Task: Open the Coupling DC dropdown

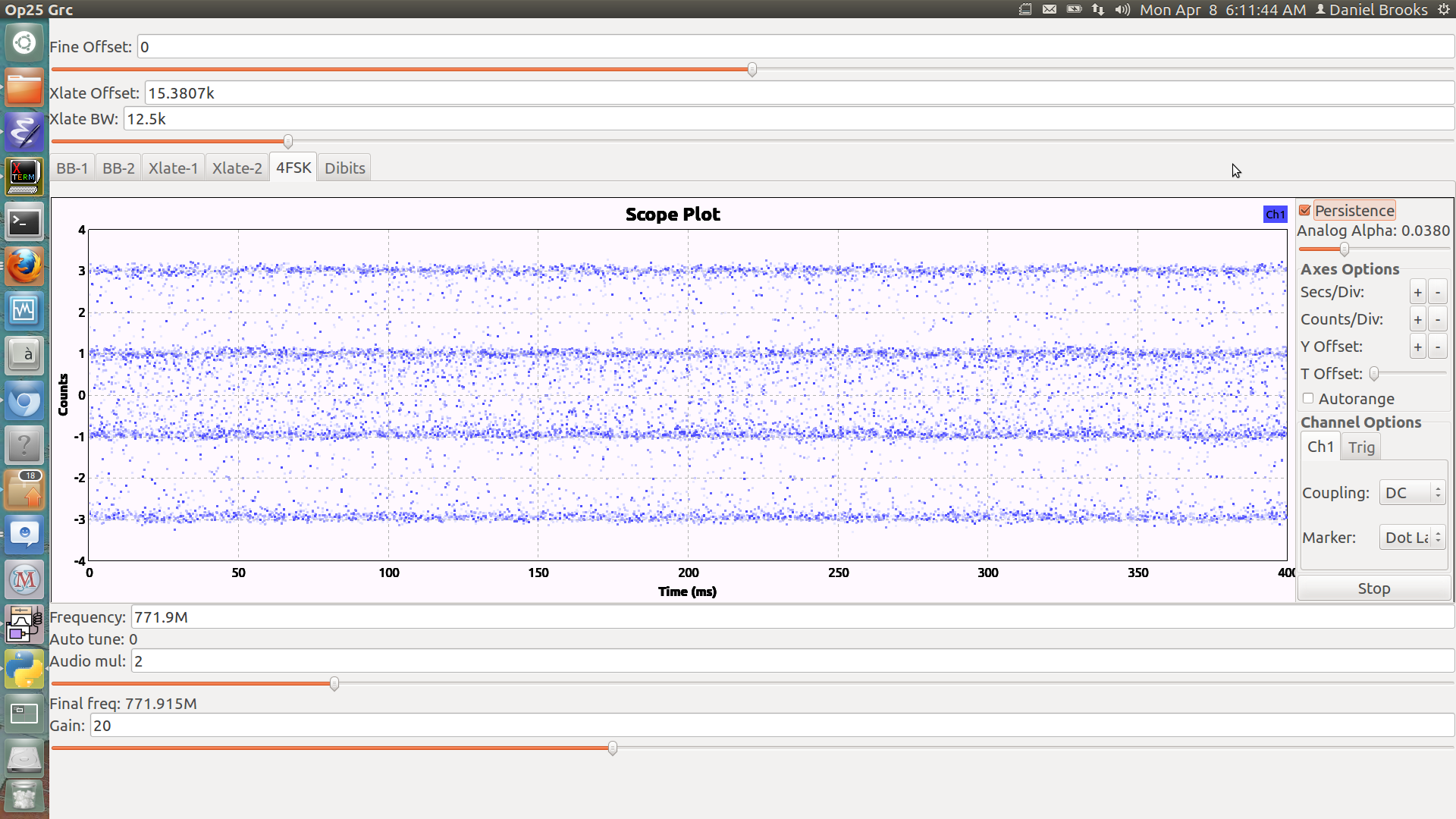Action: (1412, 493)
